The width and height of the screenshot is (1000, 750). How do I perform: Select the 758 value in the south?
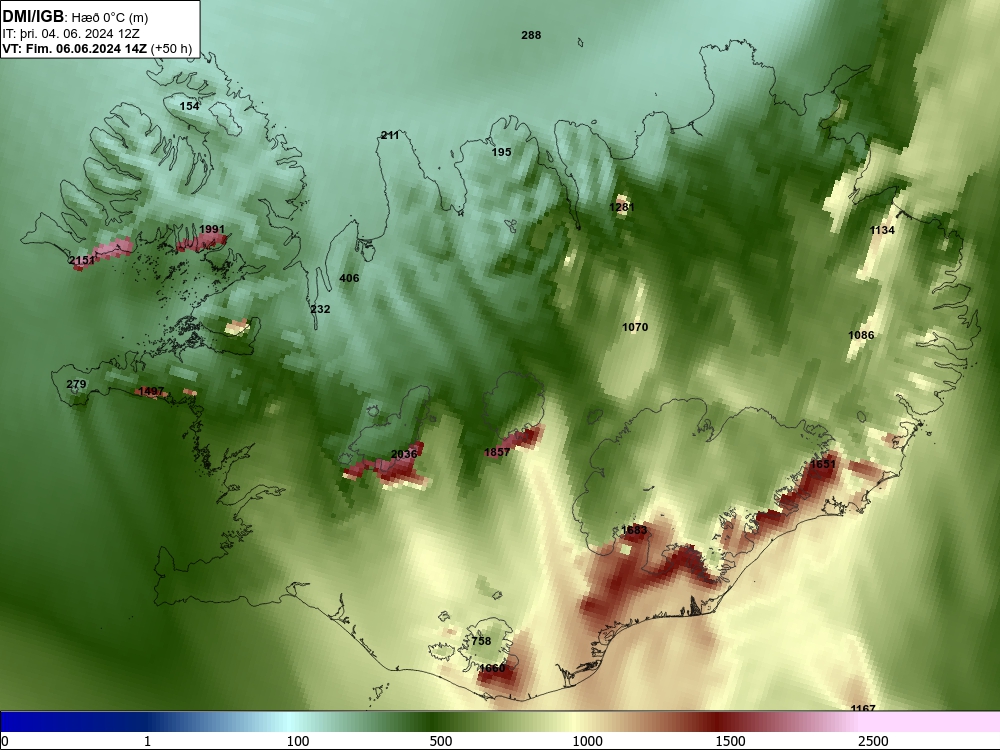tap(481, 641)
